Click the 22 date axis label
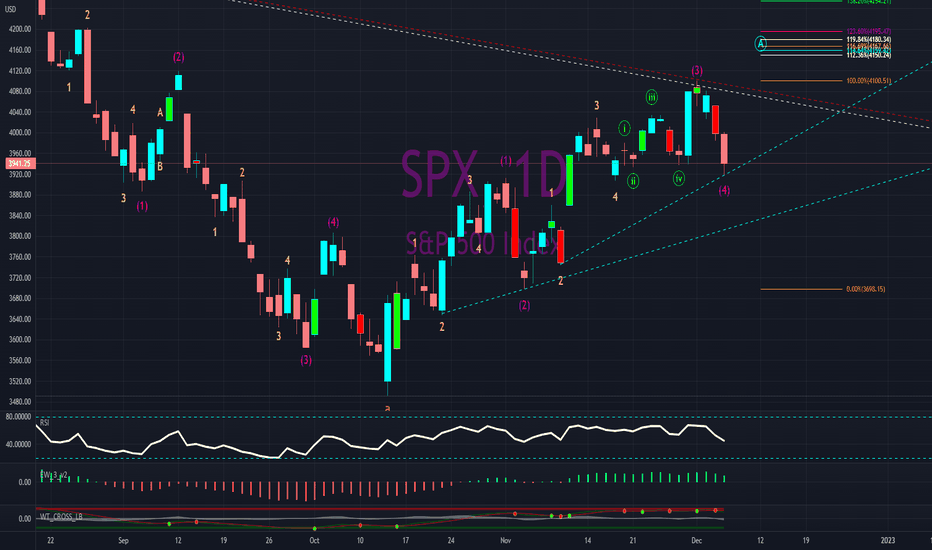Screen dimensions: 932x550 coord(51,540)
